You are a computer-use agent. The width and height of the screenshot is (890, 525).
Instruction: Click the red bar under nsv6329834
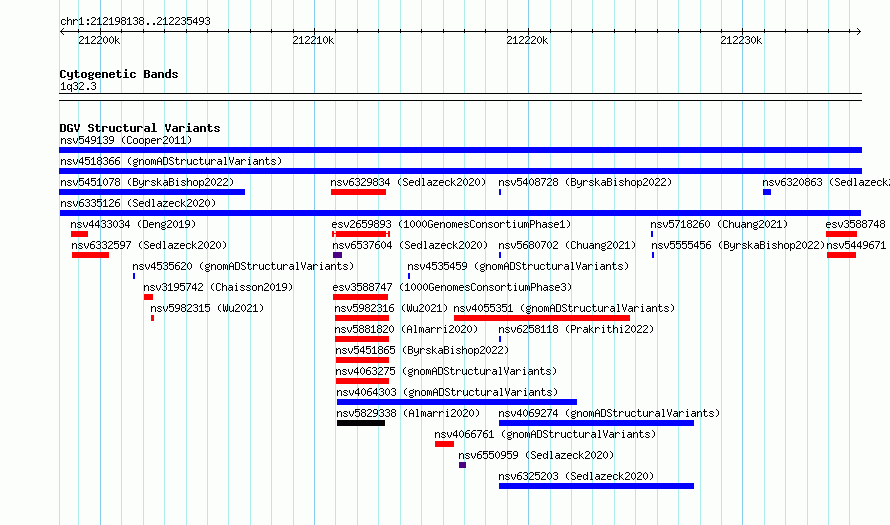(x=358, y=192)
